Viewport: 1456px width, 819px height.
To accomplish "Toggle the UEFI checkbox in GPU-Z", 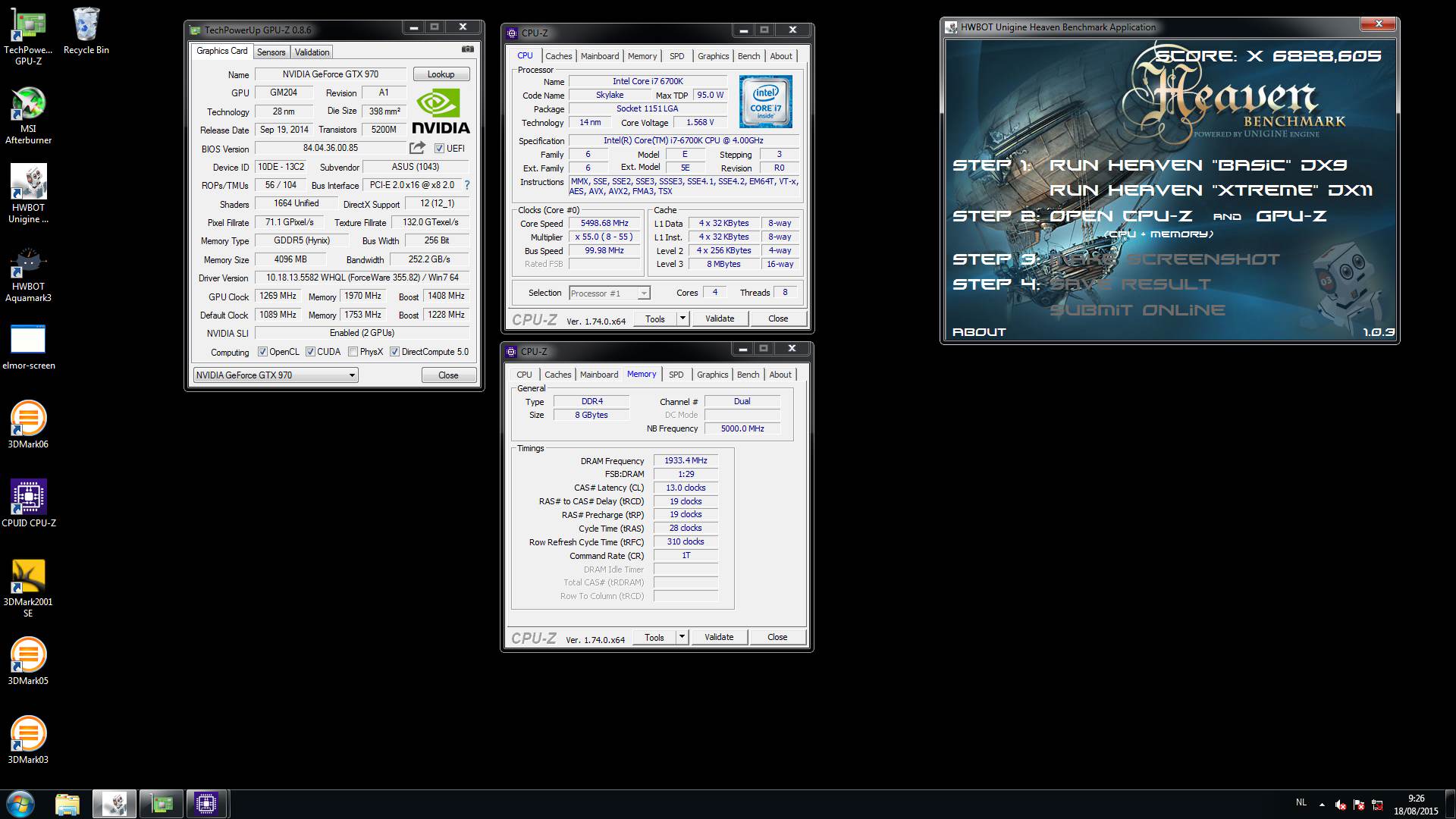I will tap(439, 149).
